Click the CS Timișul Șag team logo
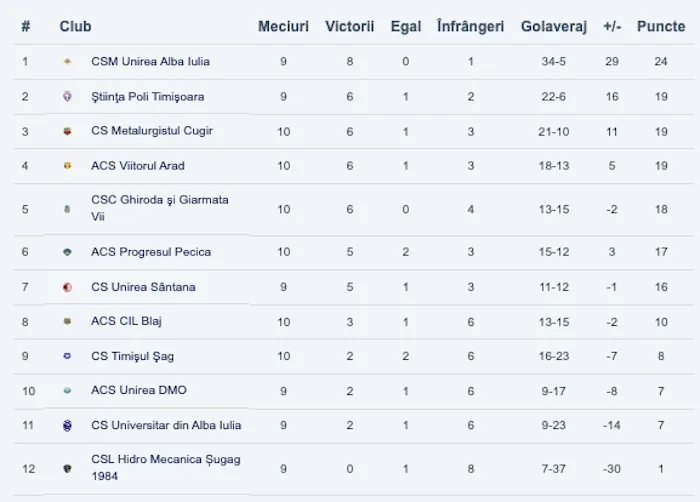700x502 pixels. point(67,356)
